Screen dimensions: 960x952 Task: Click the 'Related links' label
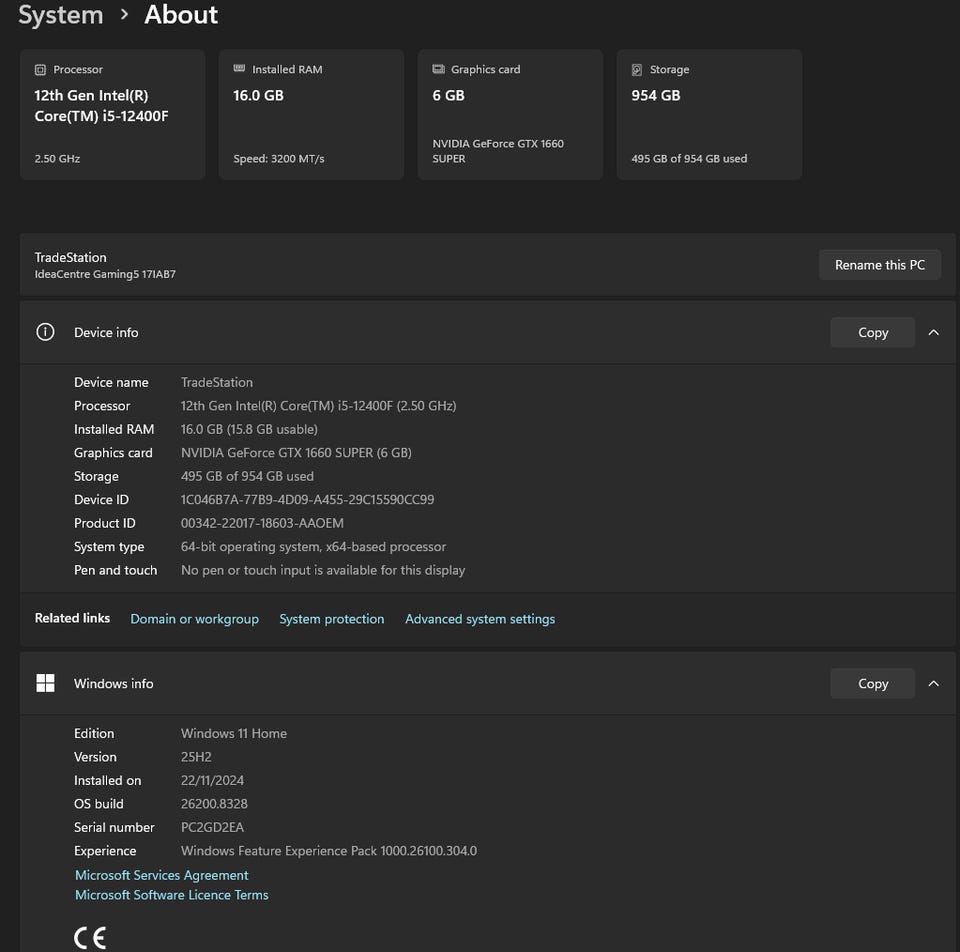(x=72, y=618)
